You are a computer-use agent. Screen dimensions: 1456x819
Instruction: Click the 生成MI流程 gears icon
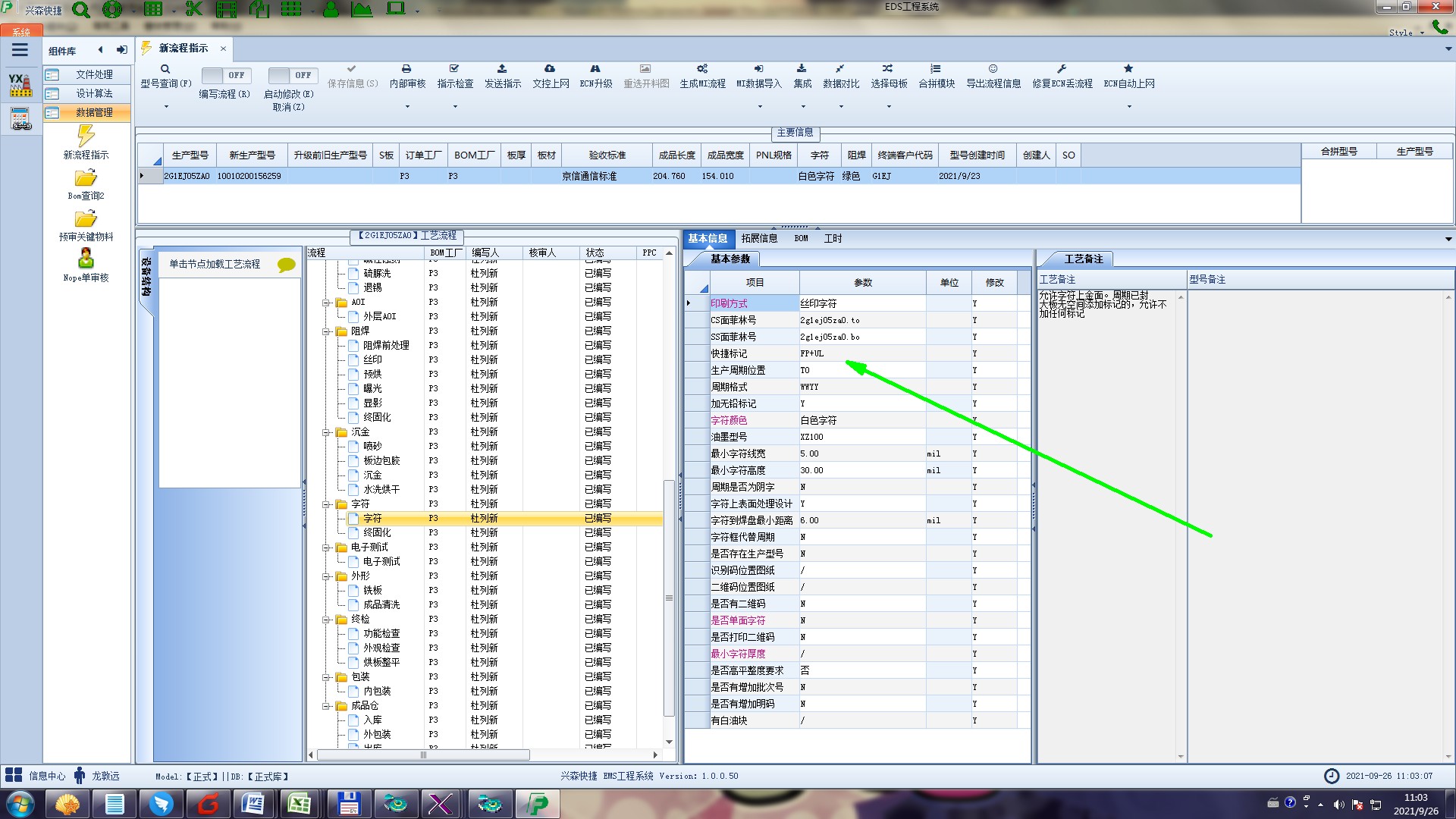pyautogui.click(x=702, y=69)
